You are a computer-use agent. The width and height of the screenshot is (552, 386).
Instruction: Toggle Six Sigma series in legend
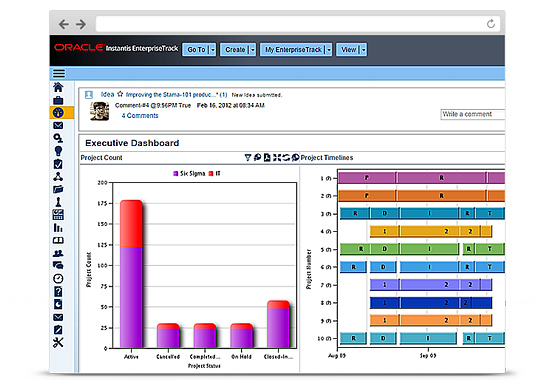[x=189, y=174]
